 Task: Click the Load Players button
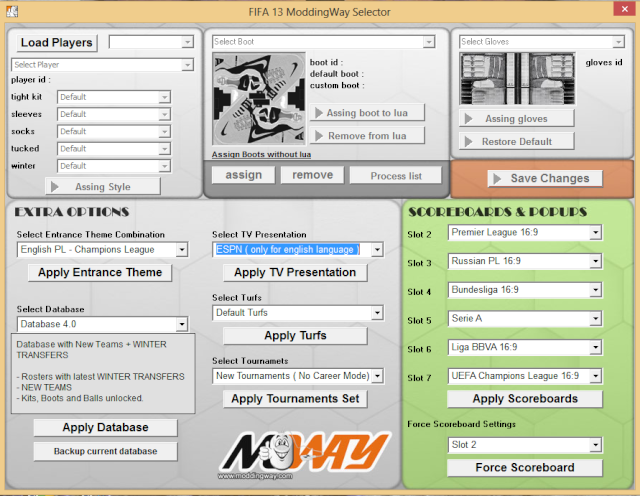(x=57, y=42)
